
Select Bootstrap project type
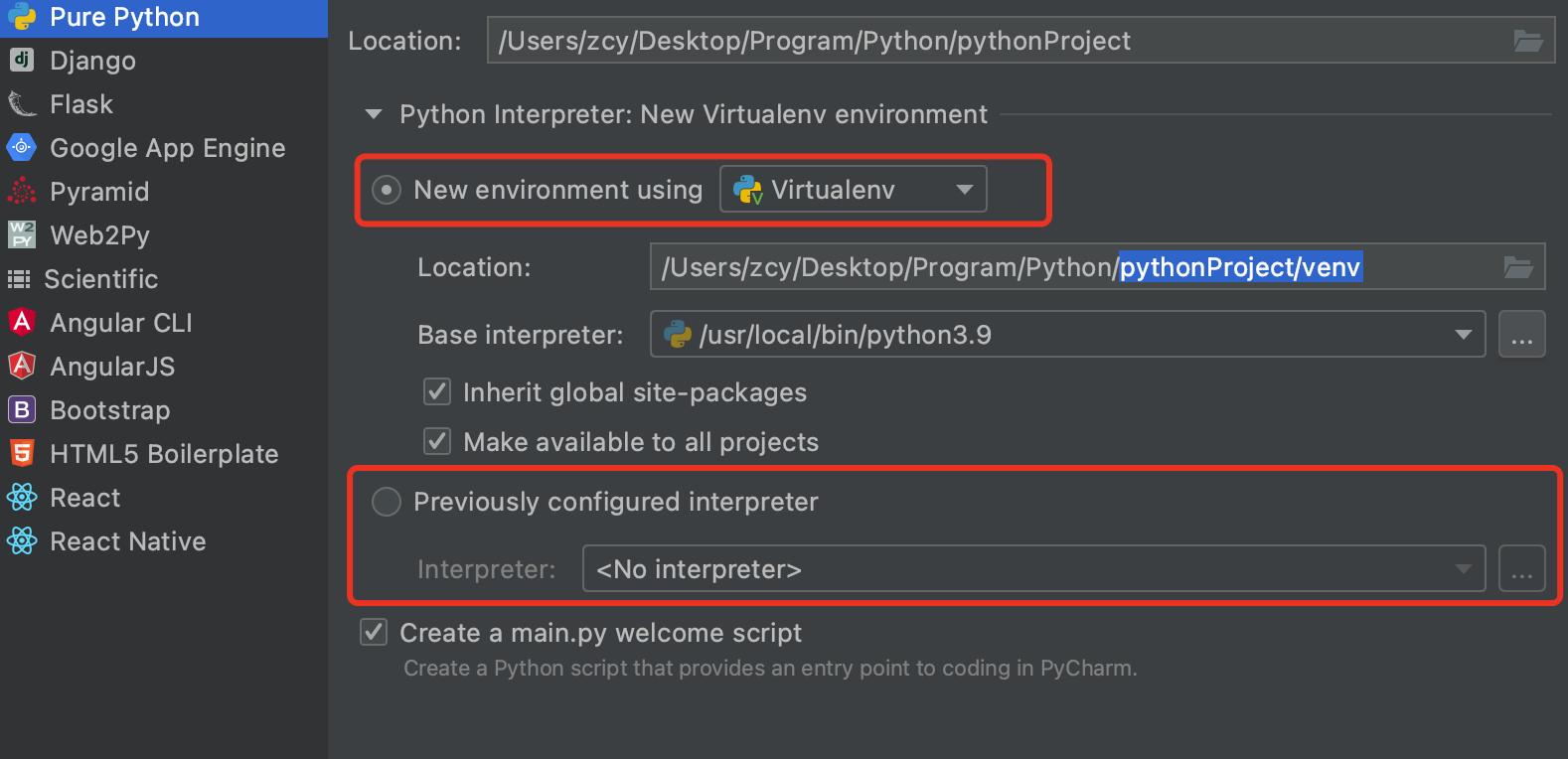pyautogui.click(x=164, y=409)
